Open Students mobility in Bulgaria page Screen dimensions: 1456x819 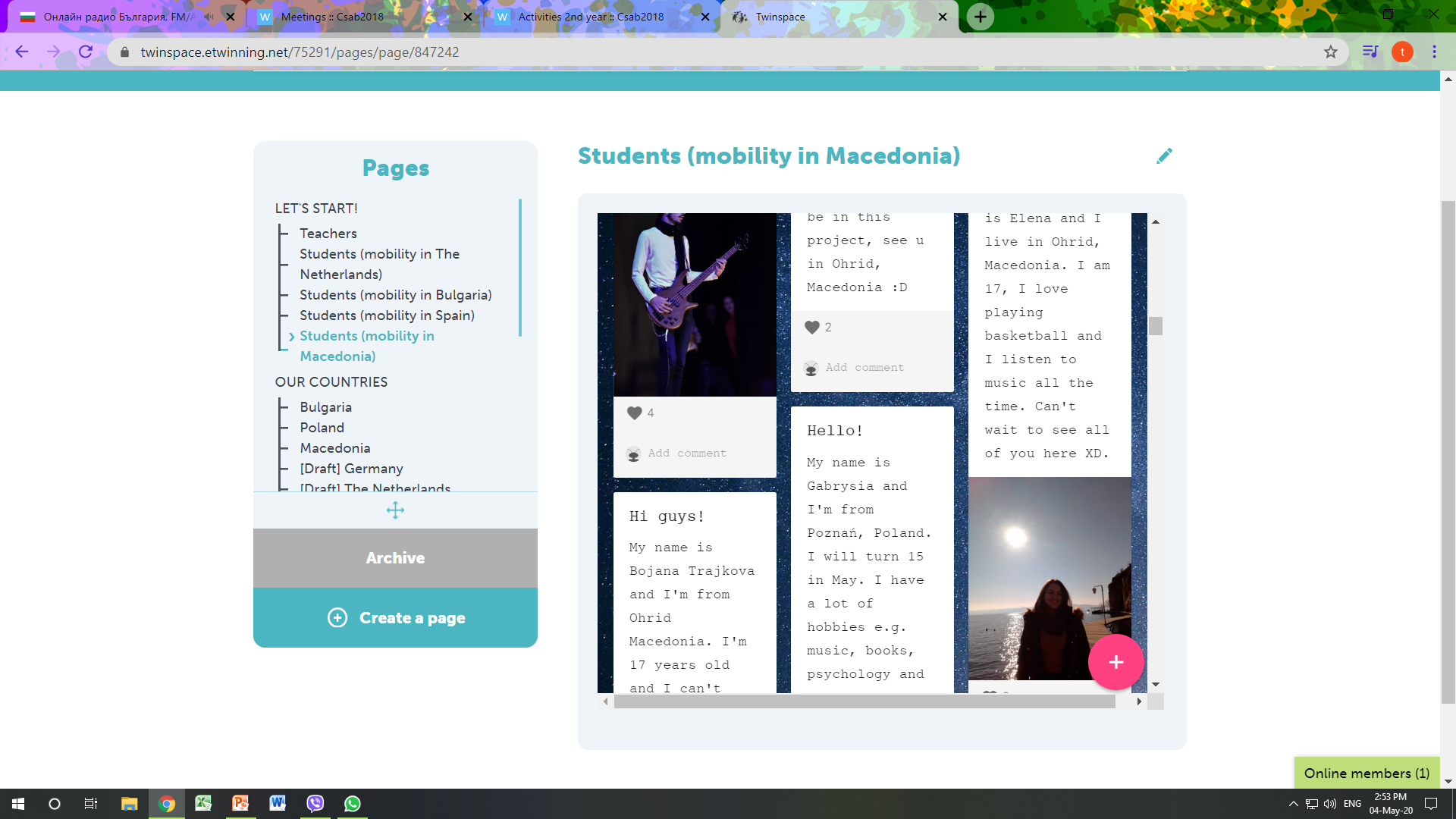click(x=395, y=295)
